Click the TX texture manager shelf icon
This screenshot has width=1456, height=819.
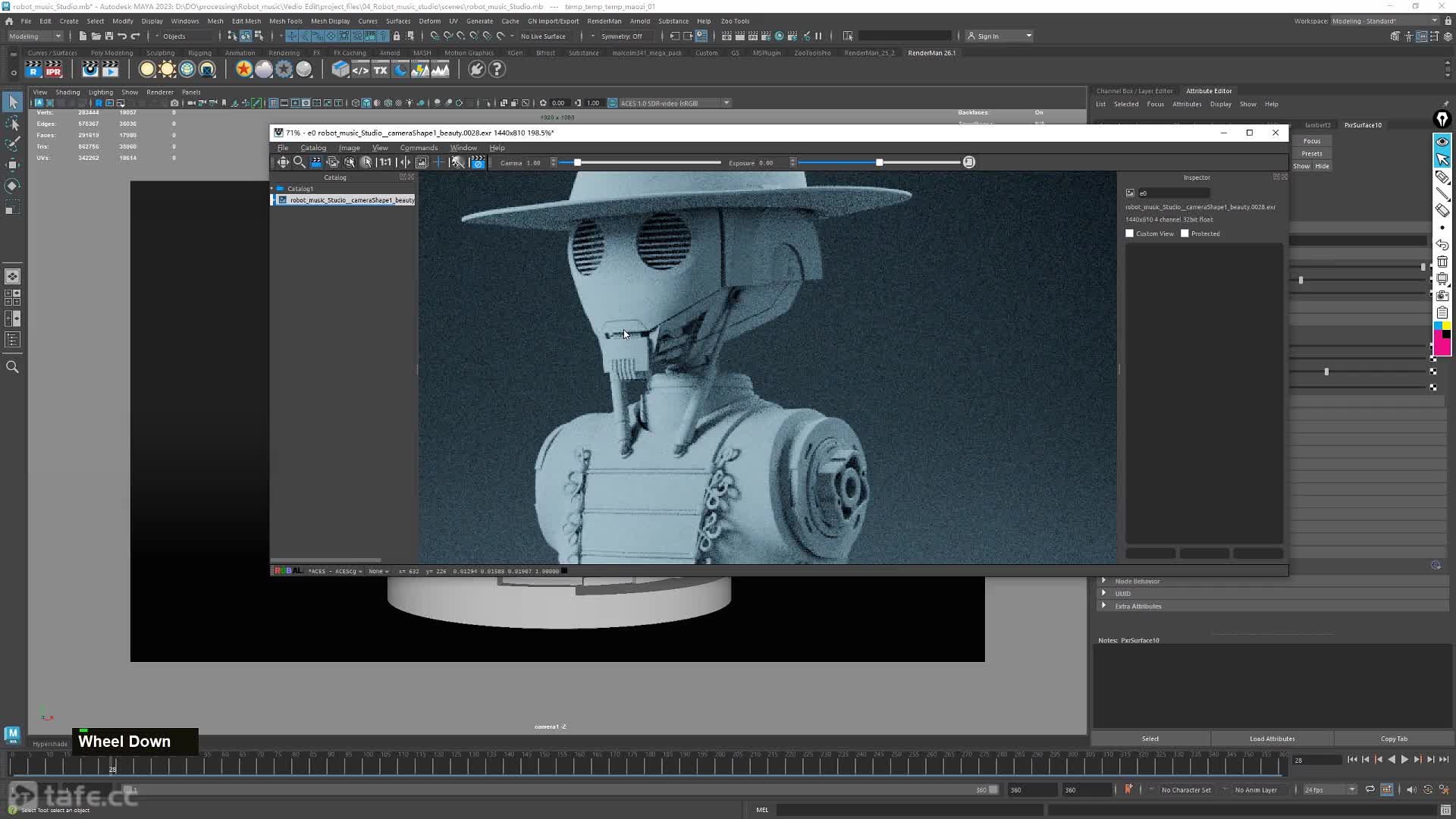coord(380,70)
